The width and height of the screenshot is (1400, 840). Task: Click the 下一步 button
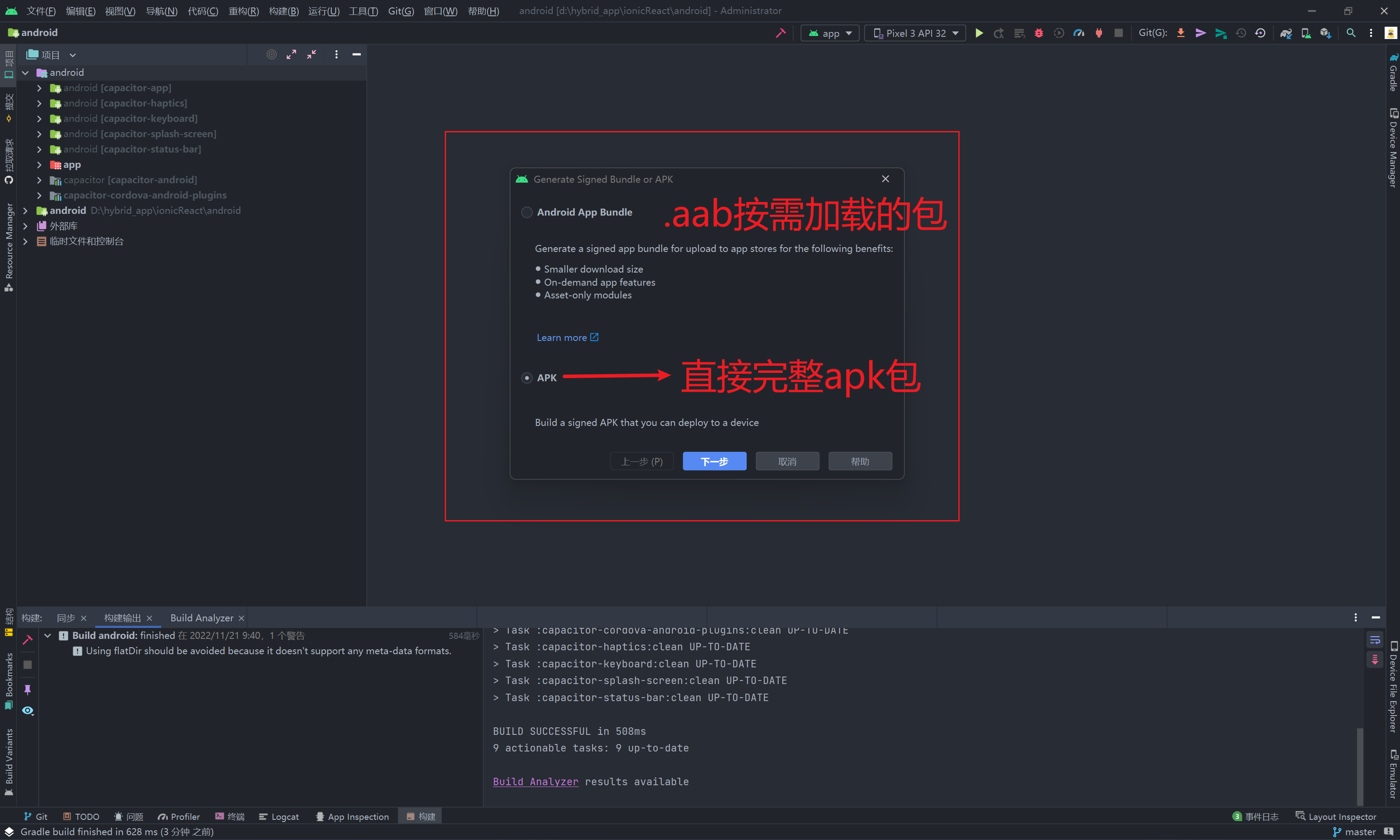tap(714, 461)
